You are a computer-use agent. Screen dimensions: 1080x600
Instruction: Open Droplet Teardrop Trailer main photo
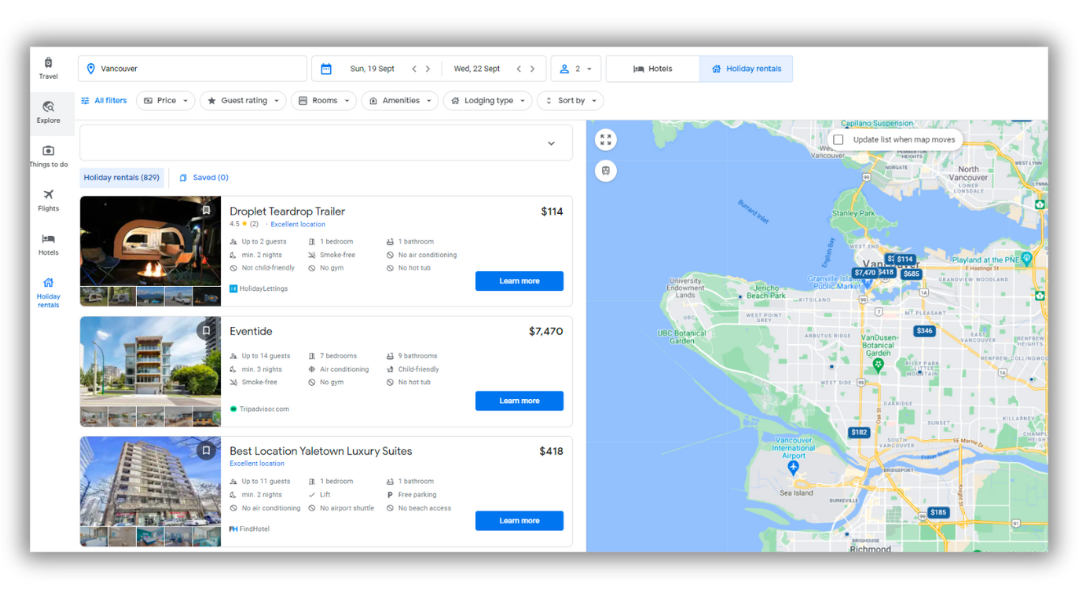(x=150, y=241)
